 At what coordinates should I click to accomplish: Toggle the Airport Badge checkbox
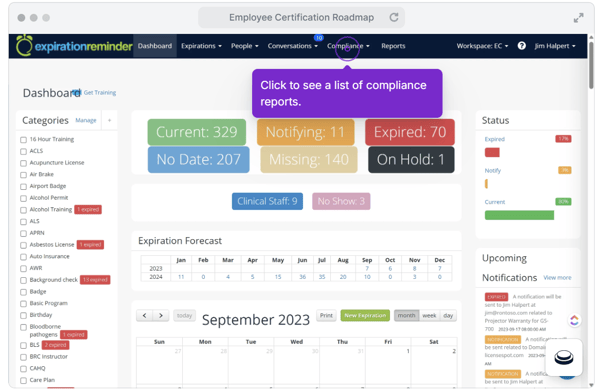[x=23, y=186]
